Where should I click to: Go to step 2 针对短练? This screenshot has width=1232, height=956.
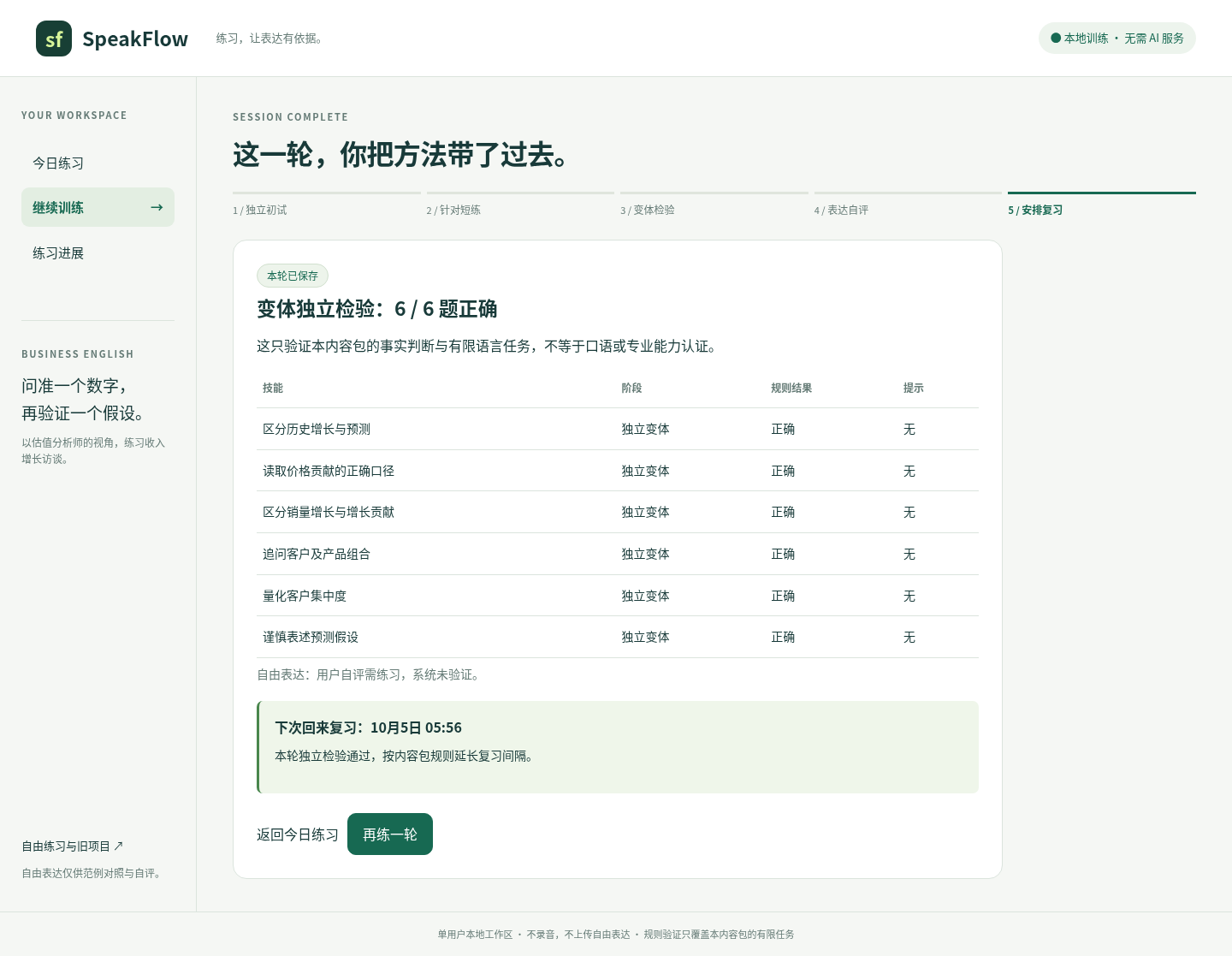(520, 205)
